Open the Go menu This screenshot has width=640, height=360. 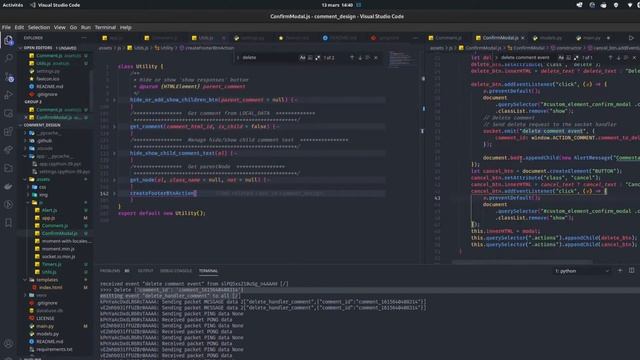pyautogui.click(x=73, y=27)
